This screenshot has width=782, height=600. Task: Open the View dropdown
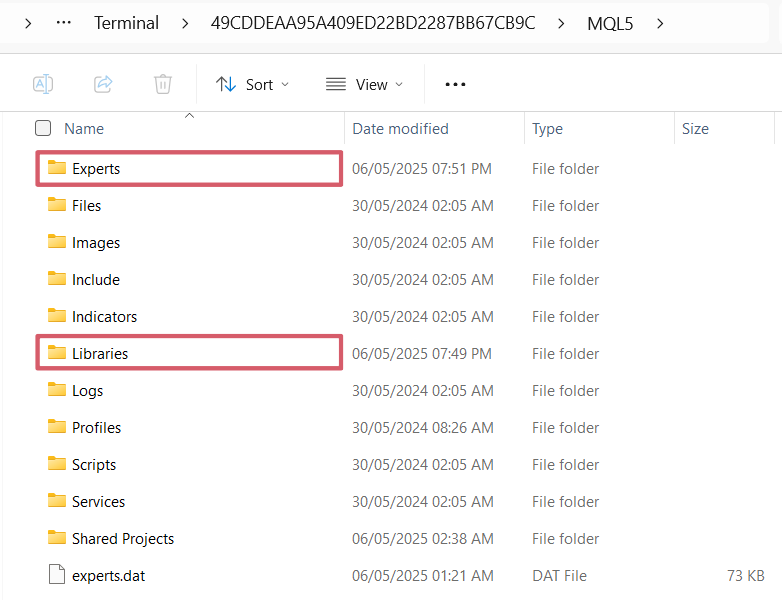pos(364,85)
